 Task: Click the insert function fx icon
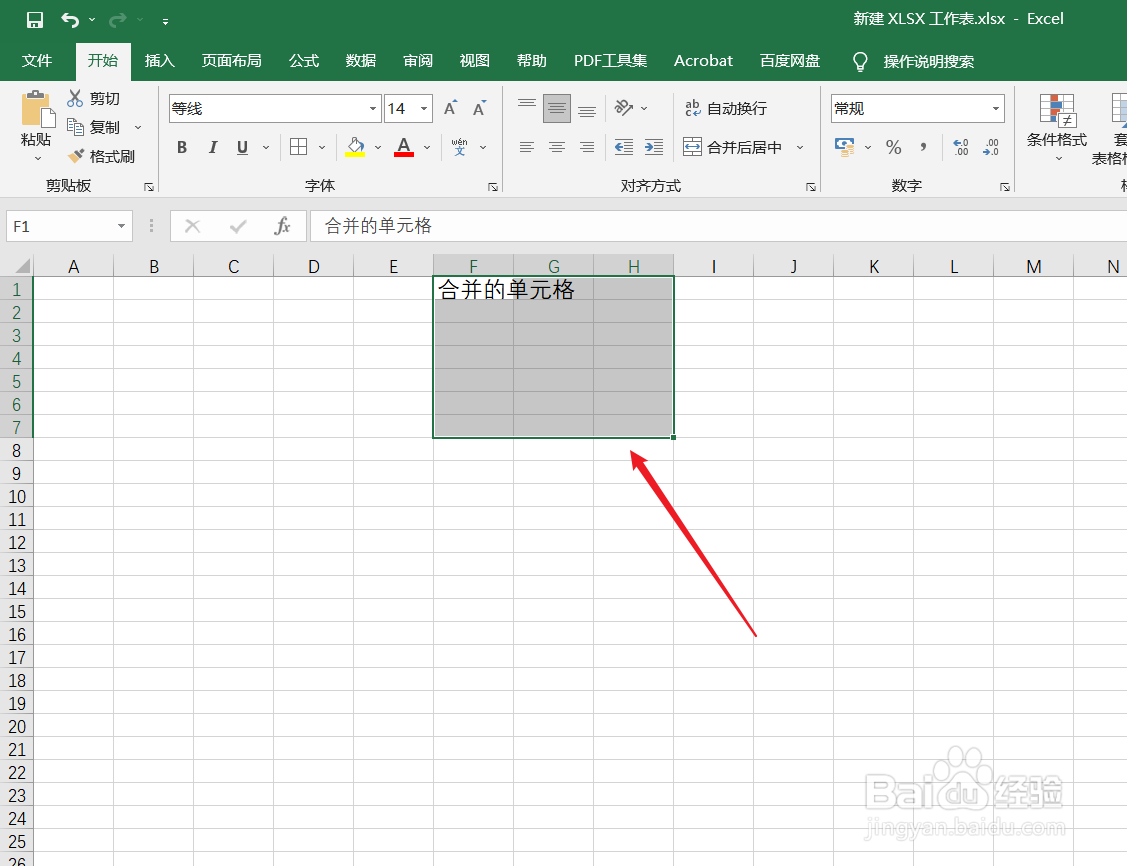[x=282, y=226]
